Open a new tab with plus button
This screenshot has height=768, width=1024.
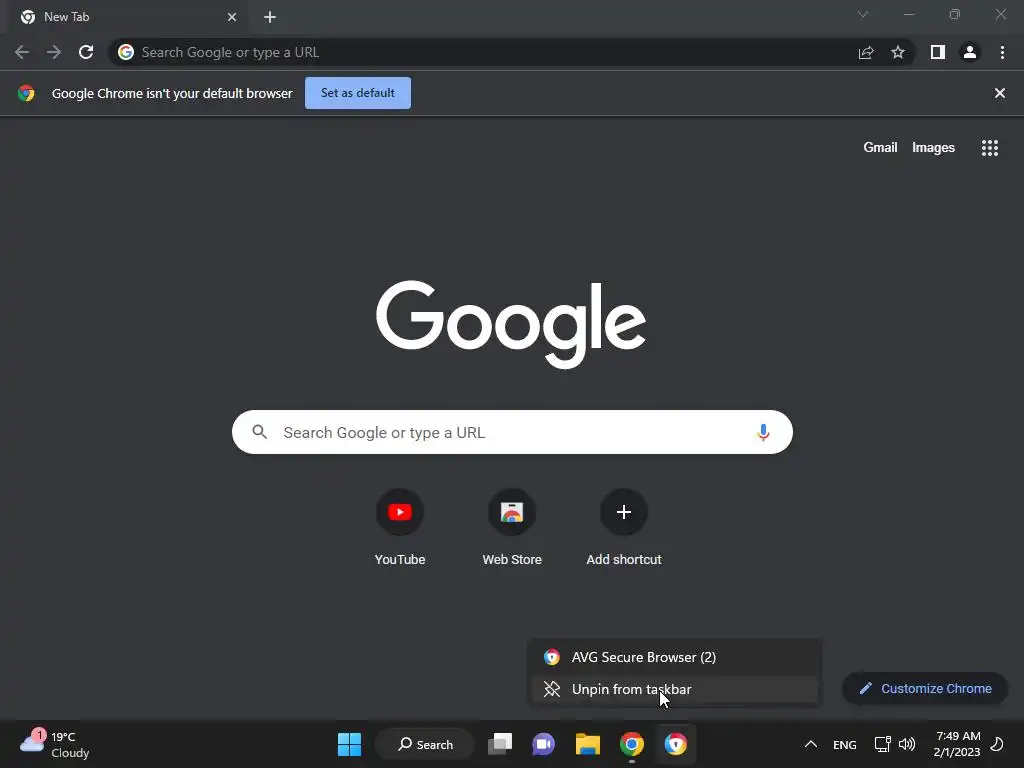pyautogui.click(x=270, y=17)
